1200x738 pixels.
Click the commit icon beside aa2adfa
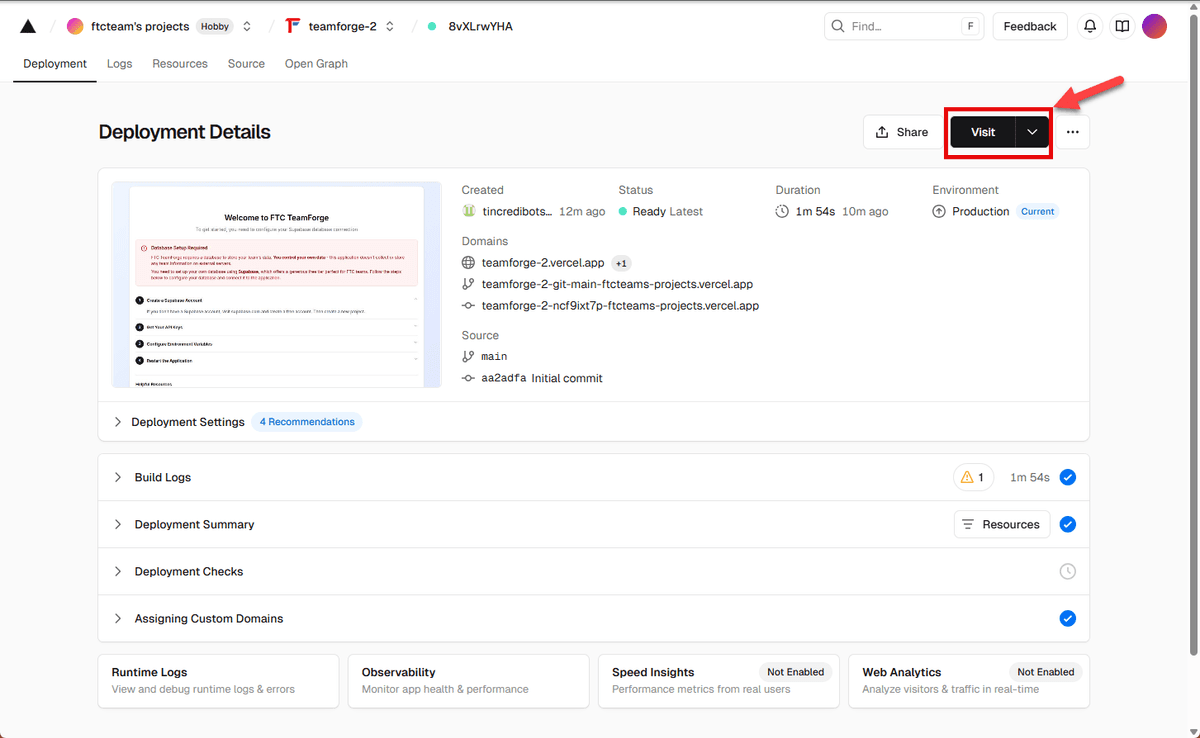(x=467, y=378)
